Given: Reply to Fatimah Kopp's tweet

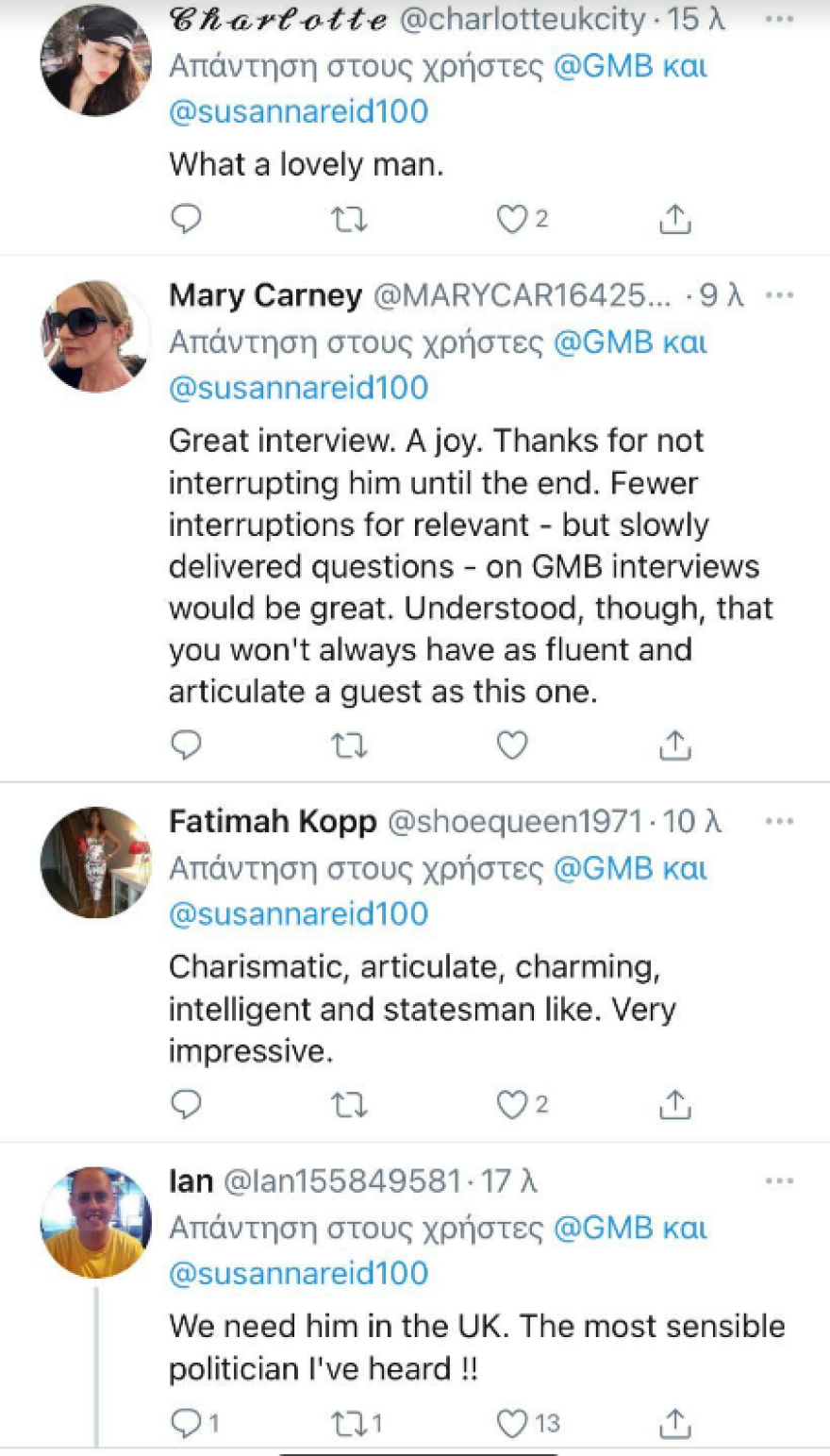Looking at the screenshot, I should [186, 1103].
